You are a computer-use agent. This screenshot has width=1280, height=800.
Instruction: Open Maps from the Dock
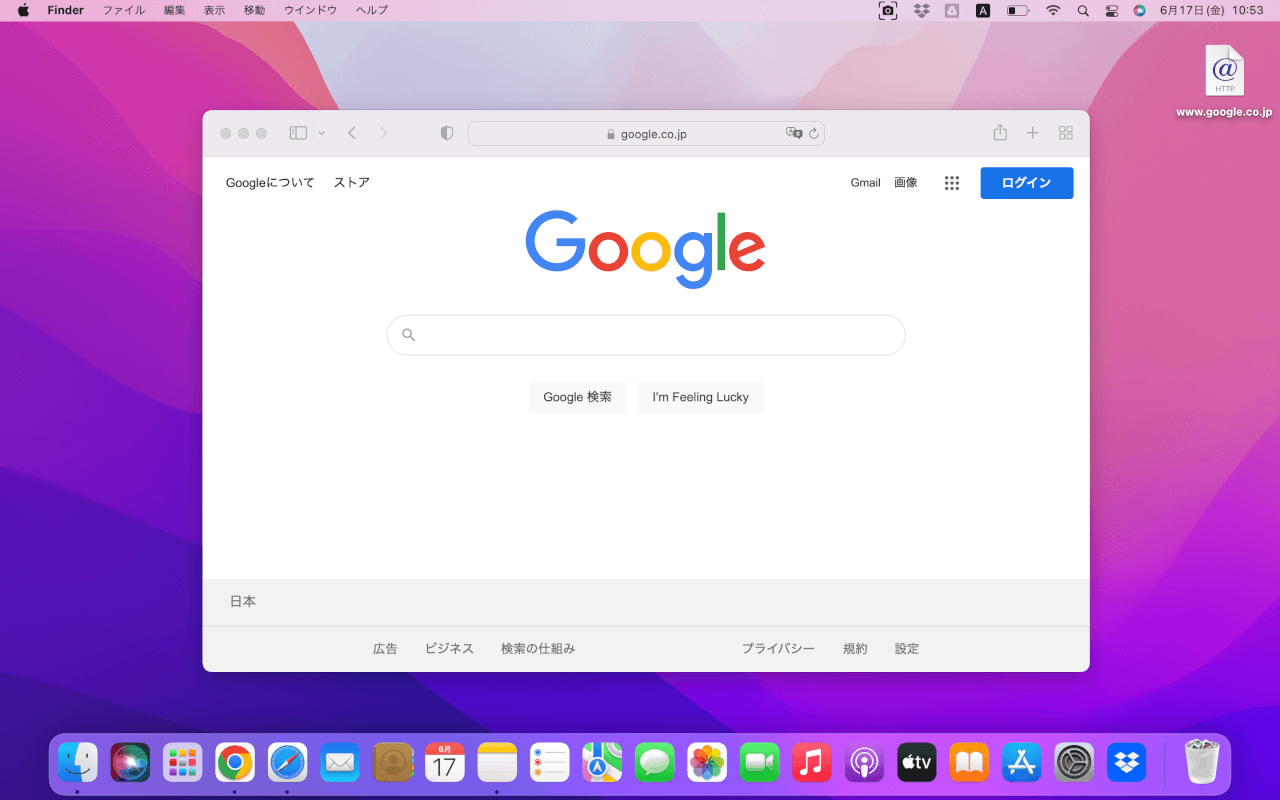[x=602, y=763]
